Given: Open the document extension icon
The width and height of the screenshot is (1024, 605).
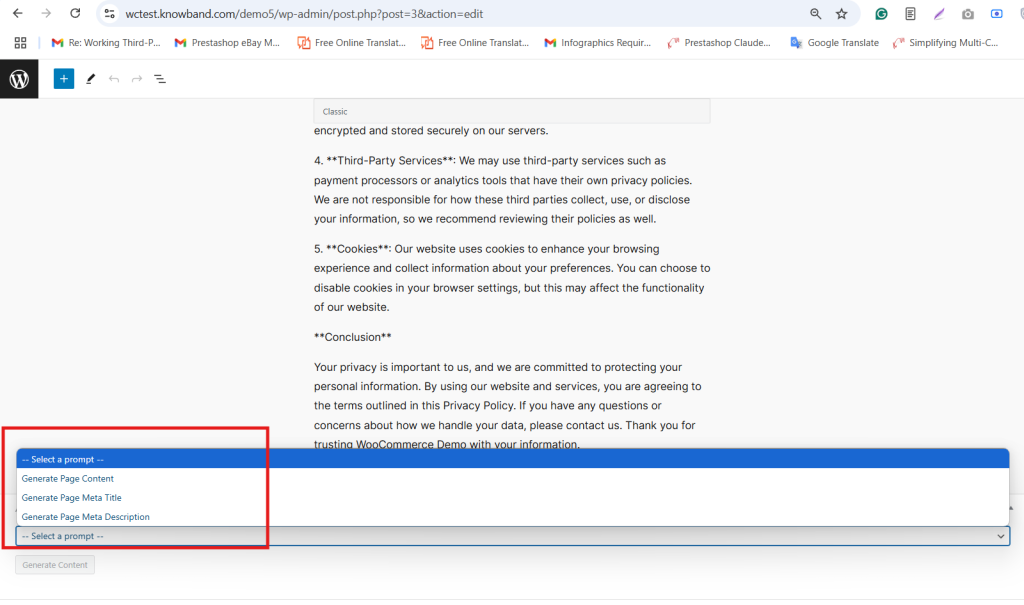Looking at the screenshot, I should [x=910, y=14].
